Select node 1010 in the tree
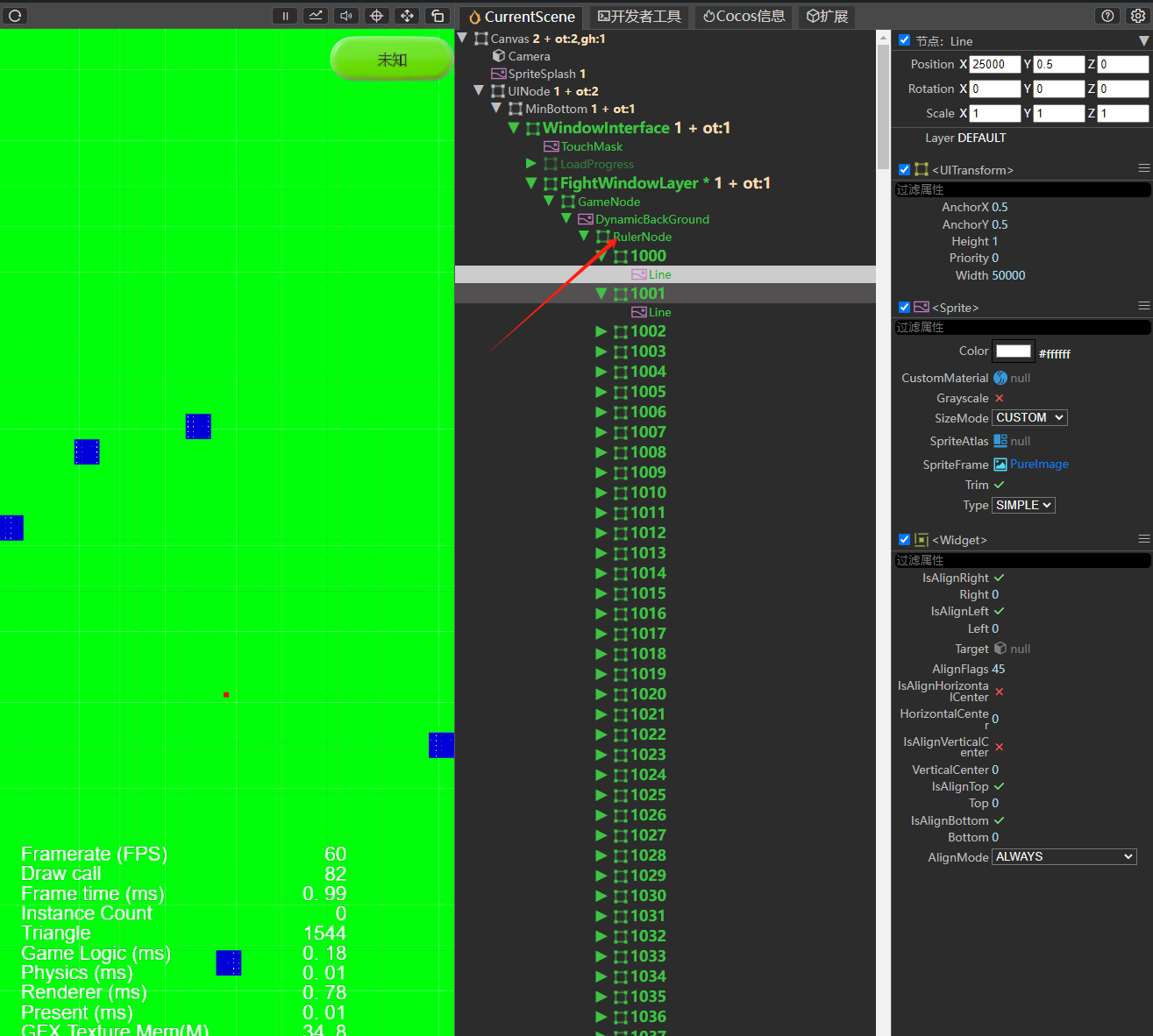The image size is (1153, 1036). click(648, 493)
